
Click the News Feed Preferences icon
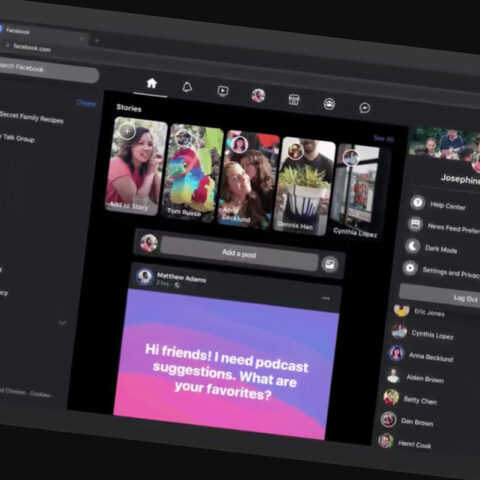pyautogui.click(x=415, y=224)
